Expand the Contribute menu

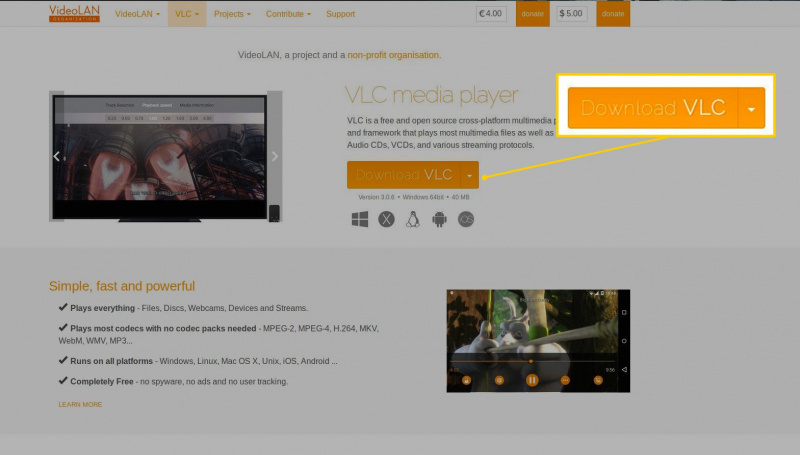pyautogui.click(x=288, y=14)
